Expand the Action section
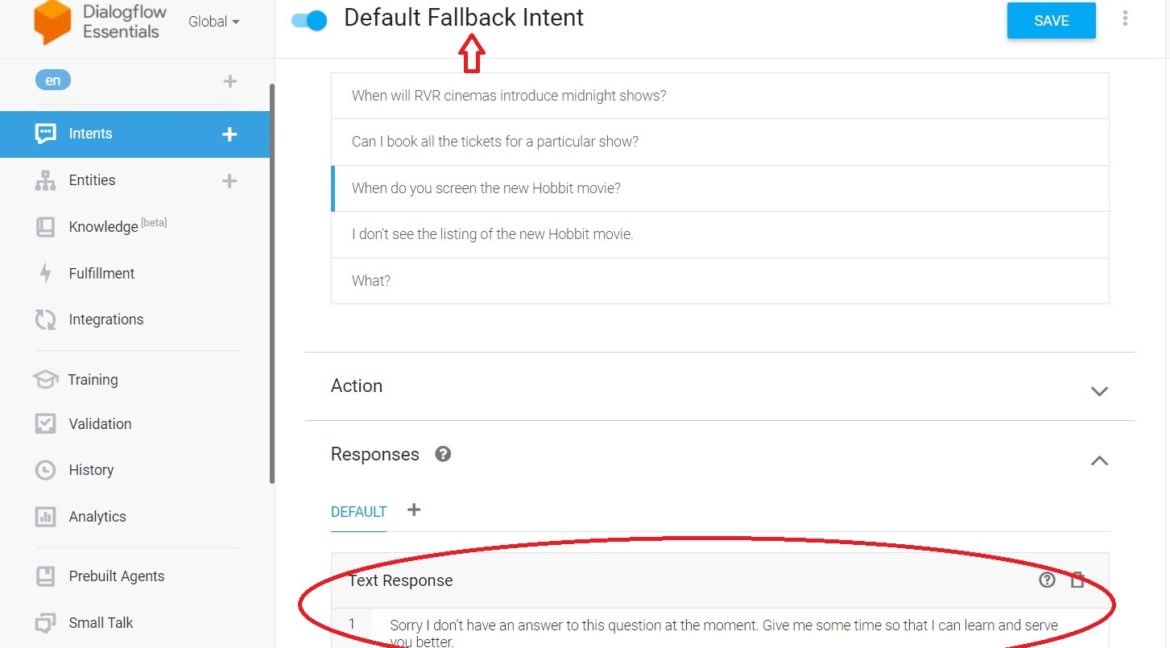This screenshot has height=648, width=1170. click(x=1099, y=391)
